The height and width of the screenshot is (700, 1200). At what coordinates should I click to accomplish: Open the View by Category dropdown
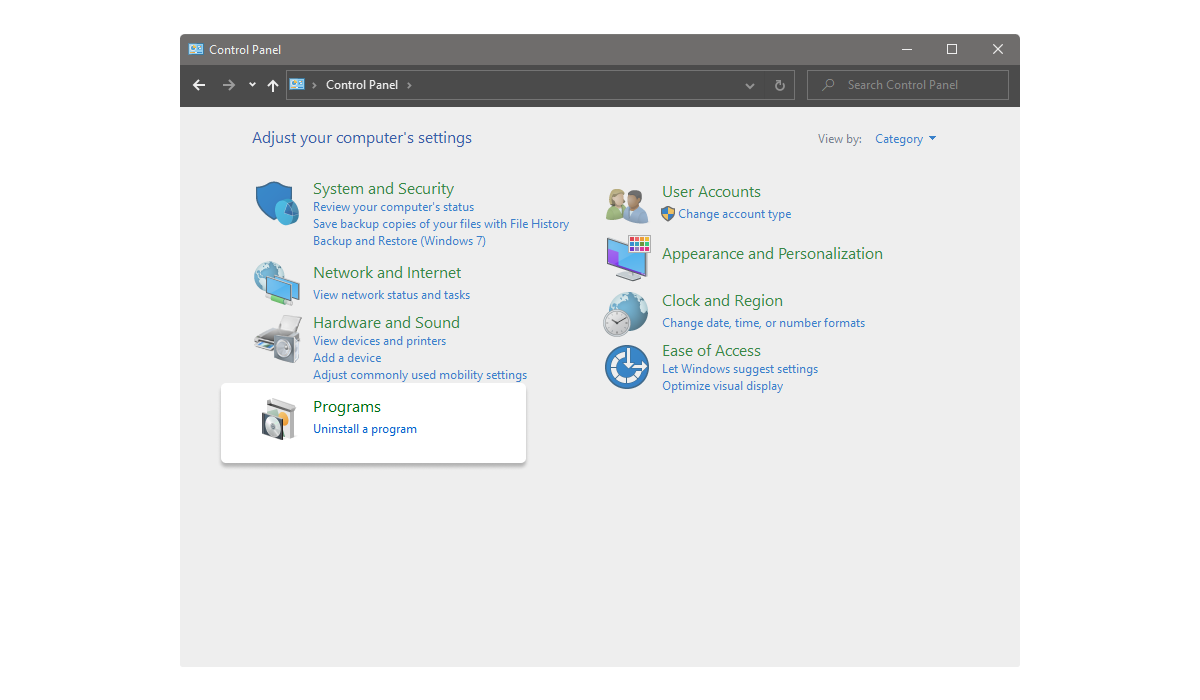pos(906,139)
